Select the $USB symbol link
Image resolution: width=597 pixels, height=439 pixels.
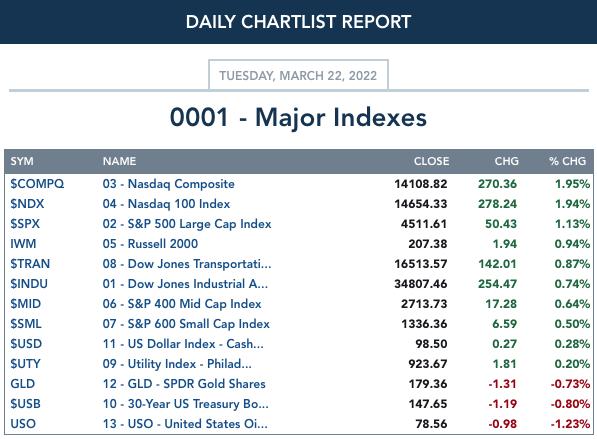pyautogui.click(x=25, y=404)
